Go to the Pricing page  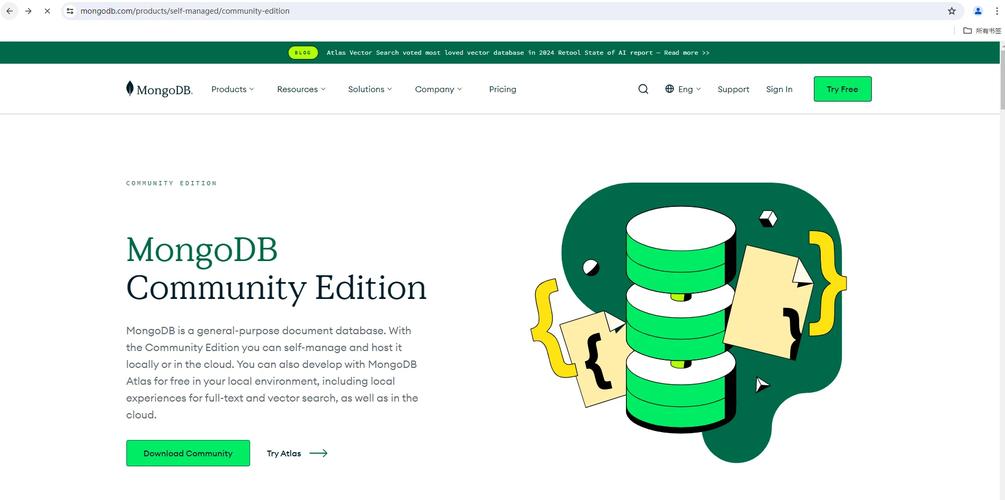(x=502, y=89)
